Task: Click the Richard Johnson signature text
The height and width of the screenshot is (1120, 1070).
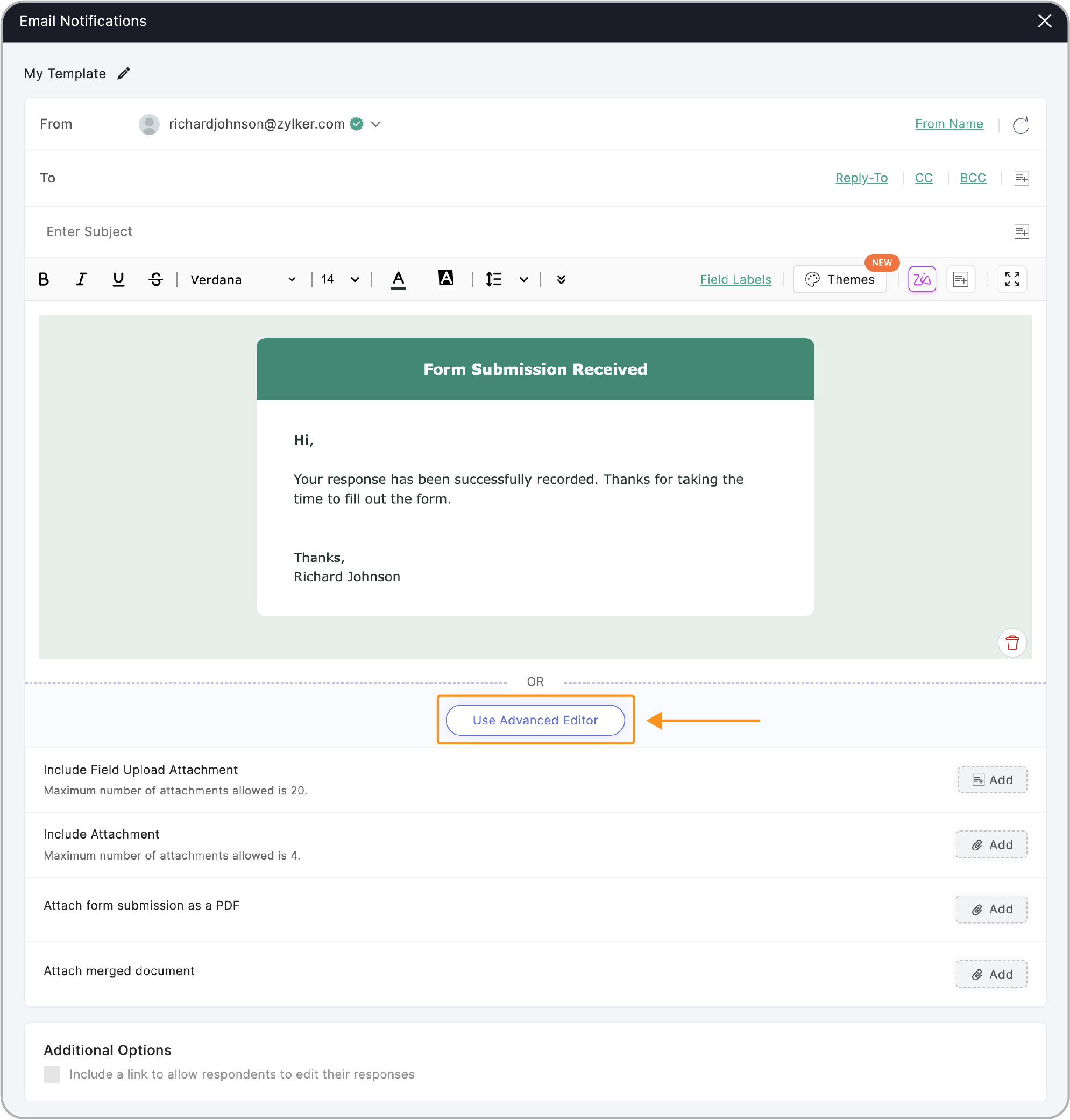Action: point(347,577)
